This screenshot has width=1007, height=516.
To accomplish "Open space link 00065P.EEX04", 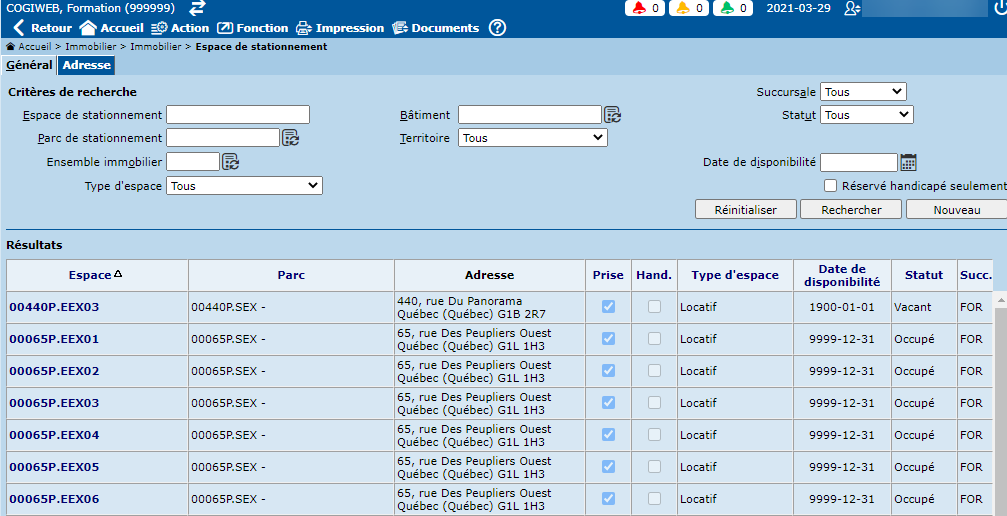I will (x=54, y=435).
